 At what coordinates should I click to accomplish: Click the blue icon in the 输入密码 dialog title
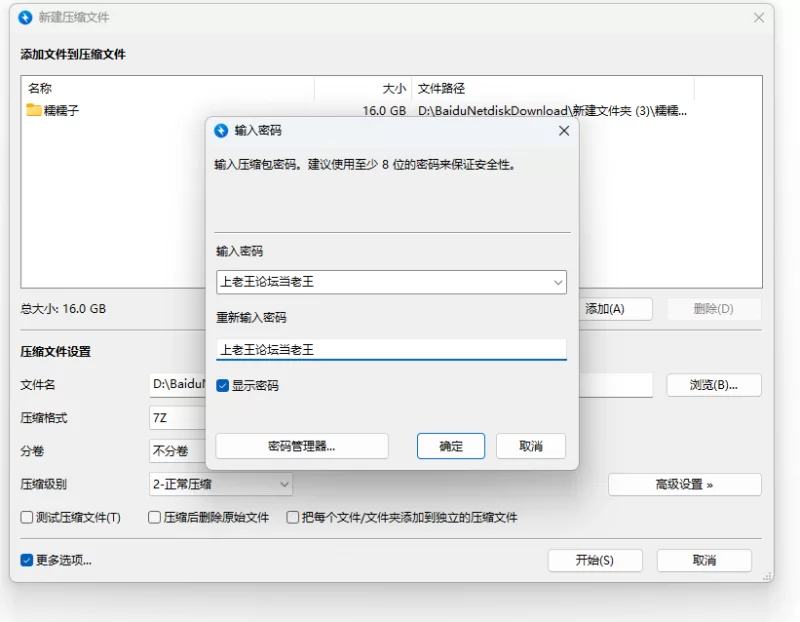[x=222, y=130]
